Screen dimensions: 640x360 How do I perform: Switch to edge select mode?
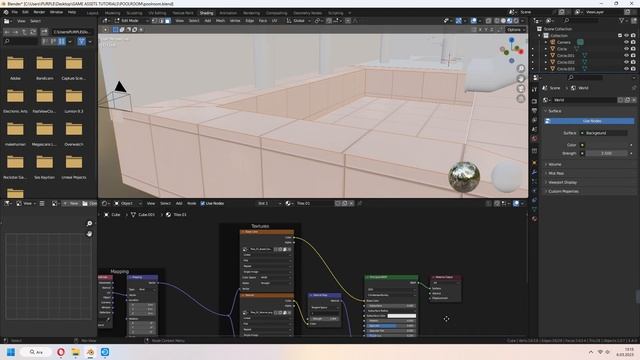pyautogui.click(x=161, y=20)
